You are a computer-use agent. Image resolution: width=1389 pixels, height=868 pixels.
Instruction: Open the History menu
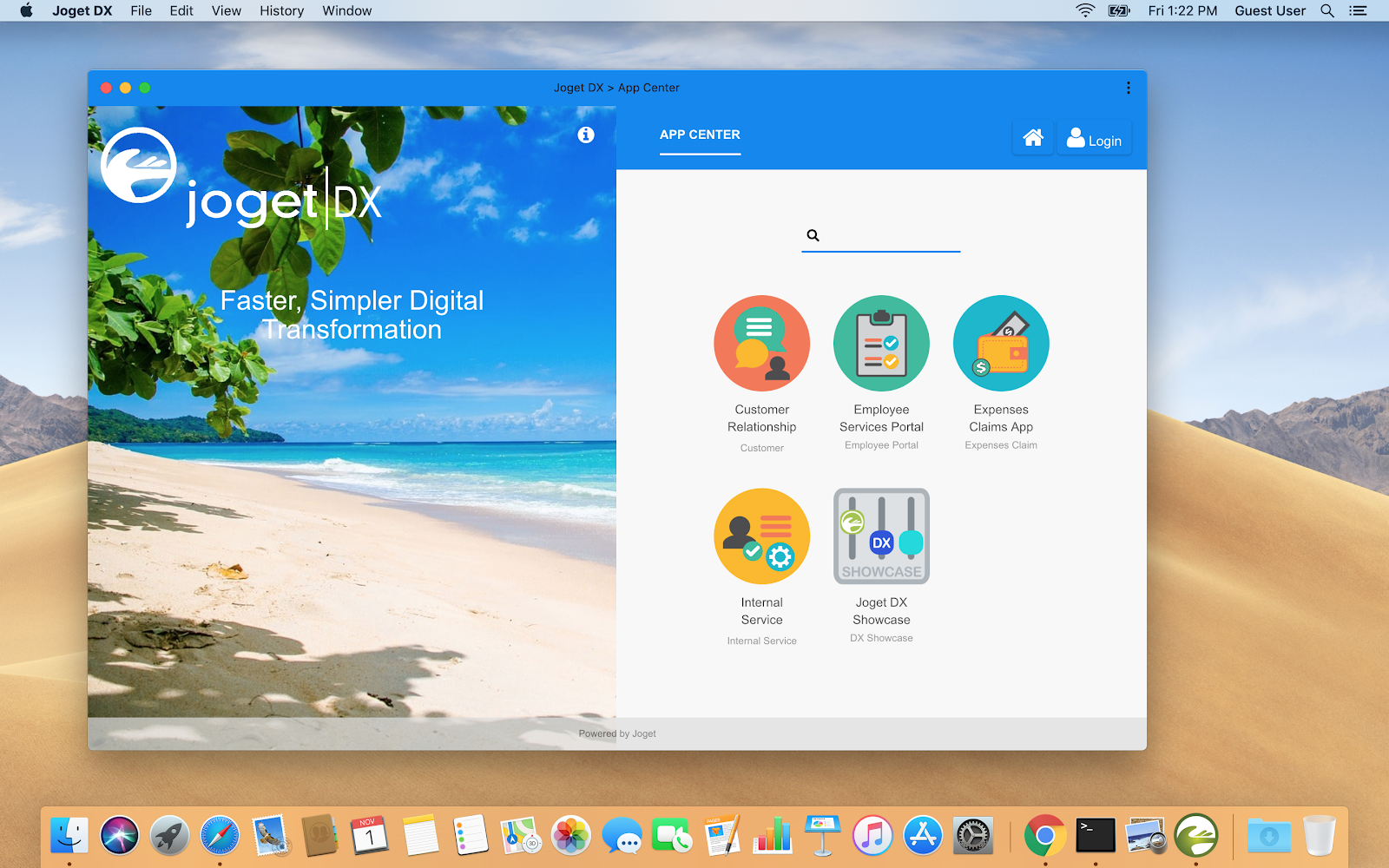(x=281, y=10)
